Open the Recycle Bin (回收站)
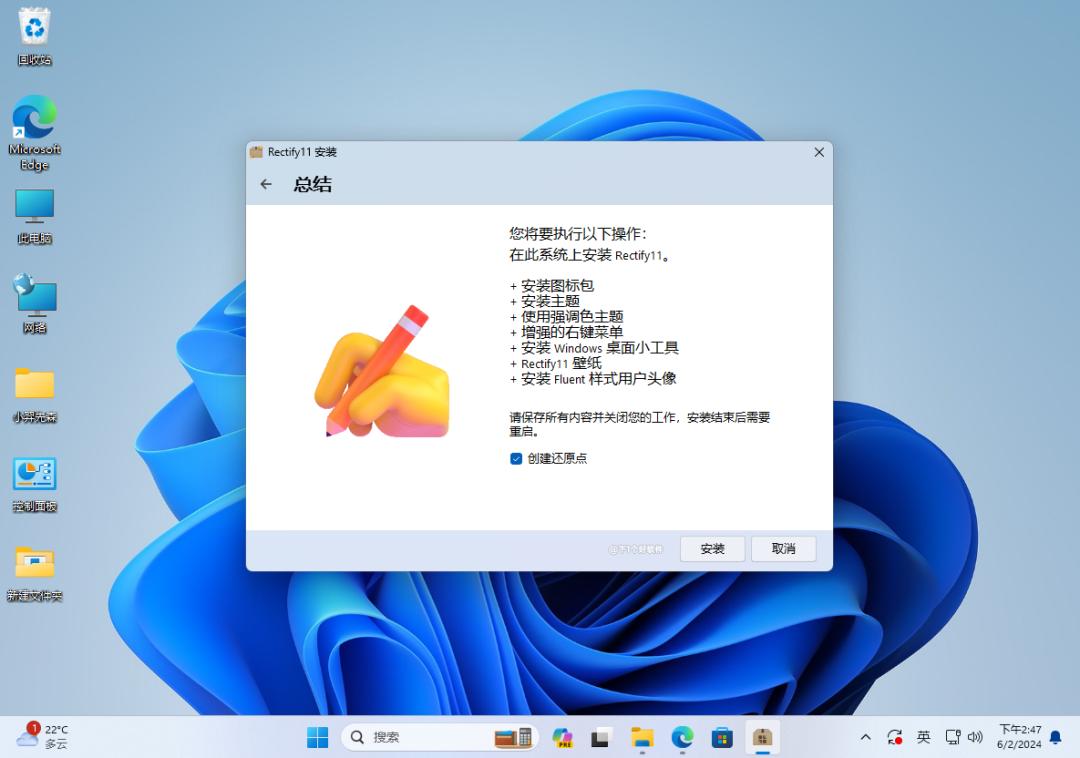 coord(34,28)
